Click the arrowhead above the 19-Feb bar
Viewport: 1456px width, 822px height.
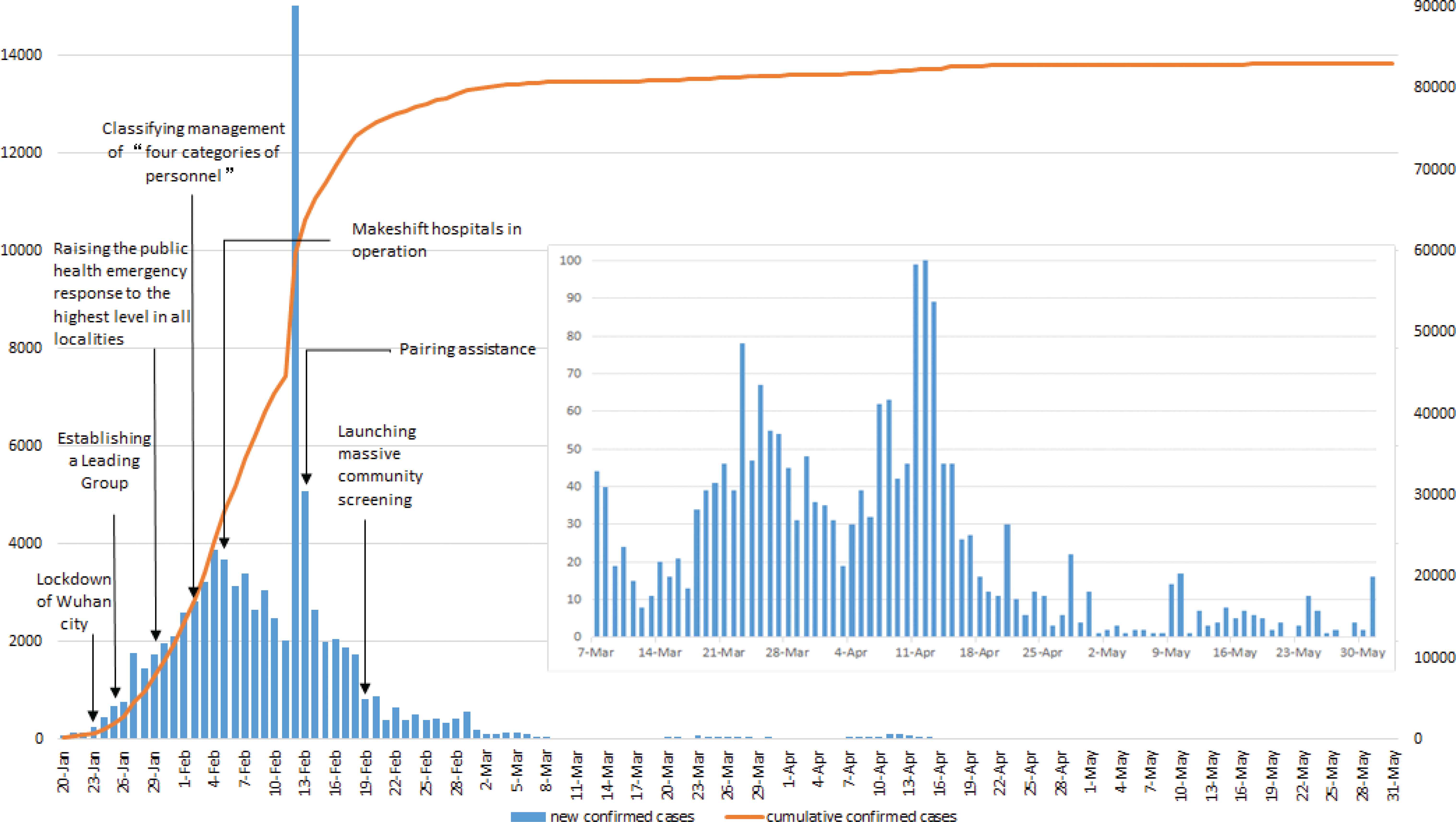coord(365,688)
